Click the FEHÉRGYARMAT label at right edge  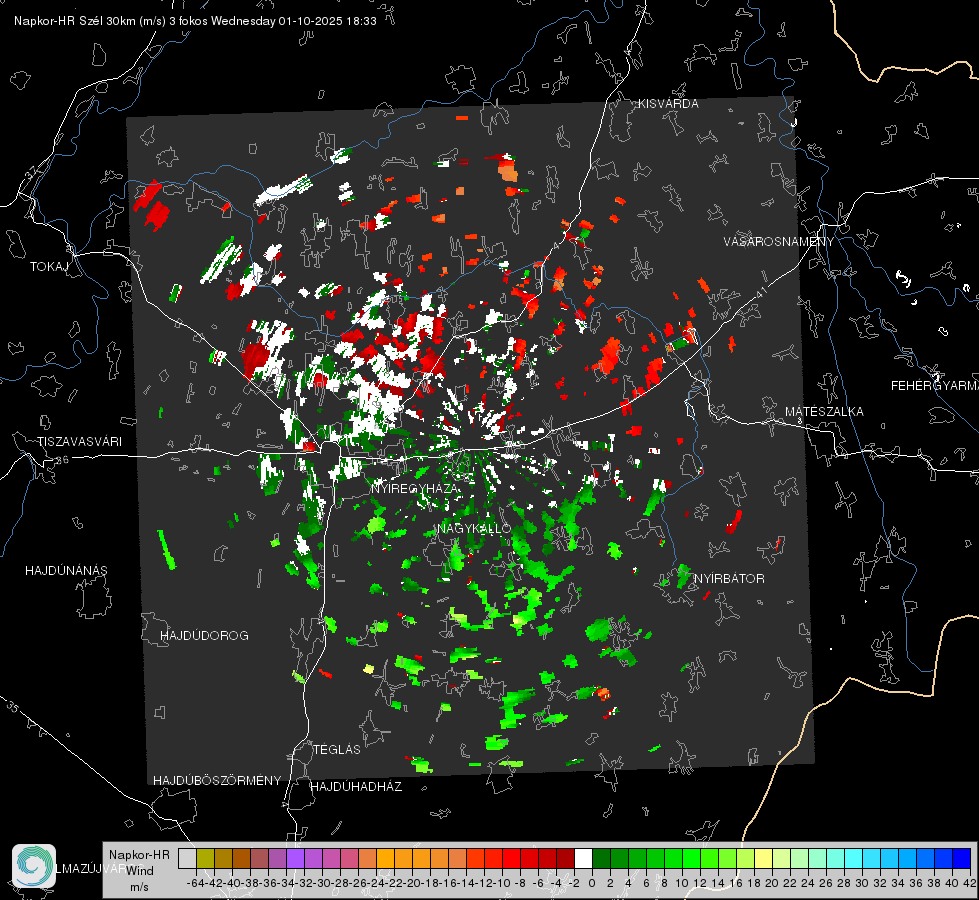tap(935, 386)
